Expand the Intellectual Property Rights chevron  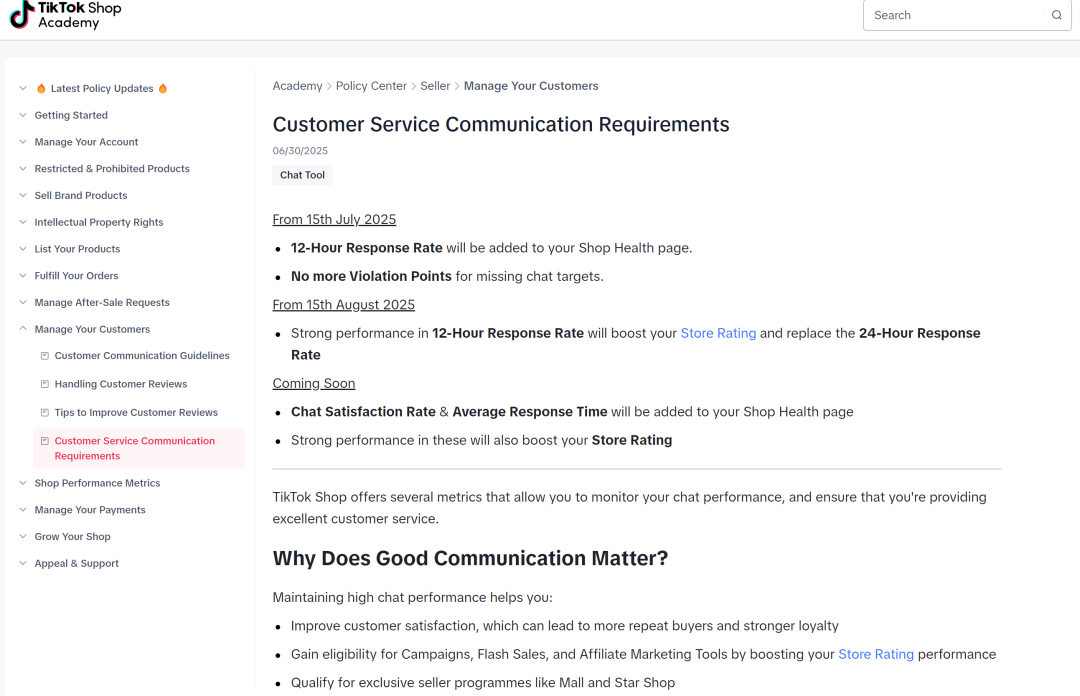(23, 222)
